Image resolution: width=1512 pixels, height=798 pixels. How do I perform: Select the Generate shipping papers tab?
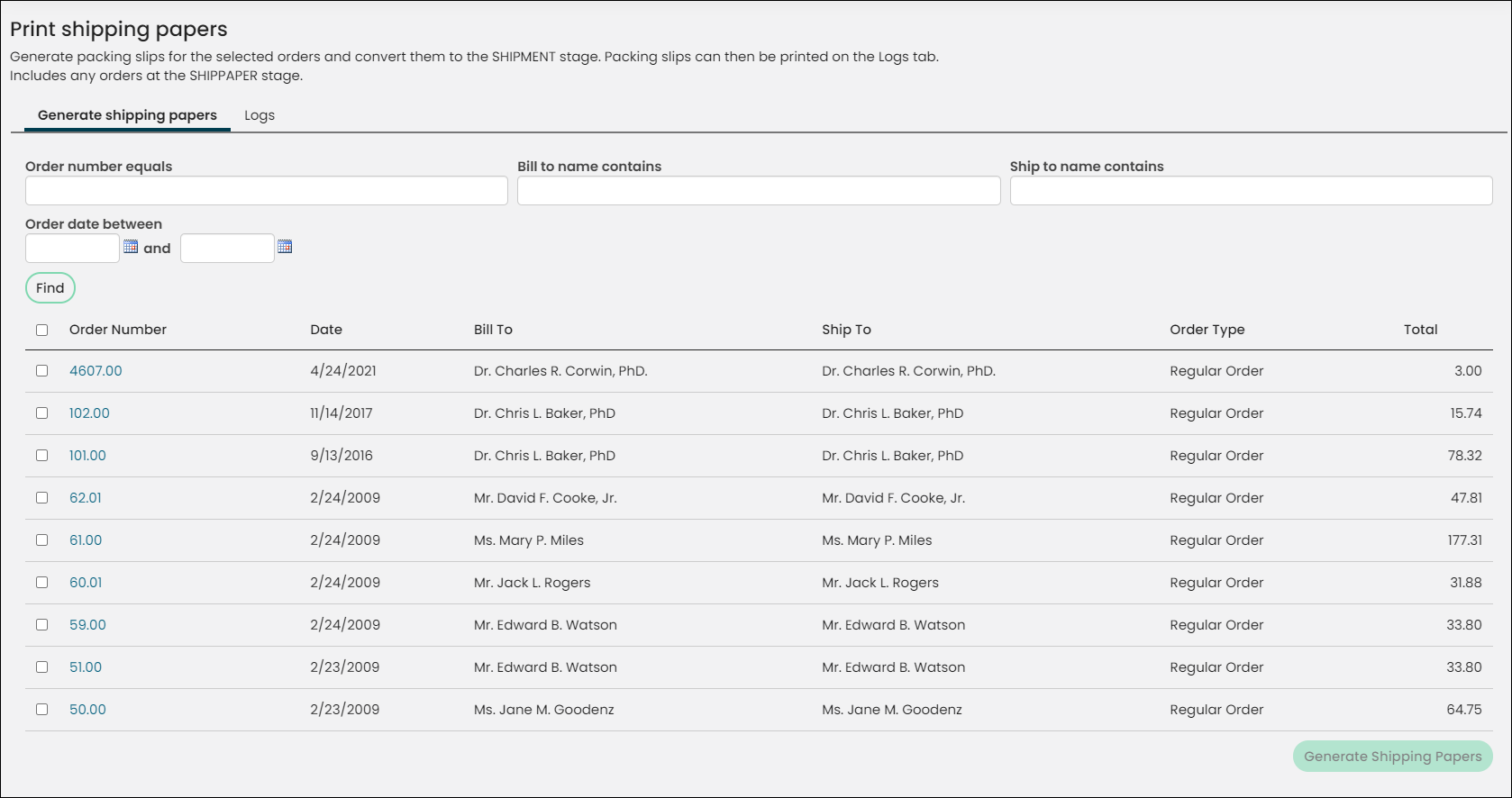click(127, 115)
